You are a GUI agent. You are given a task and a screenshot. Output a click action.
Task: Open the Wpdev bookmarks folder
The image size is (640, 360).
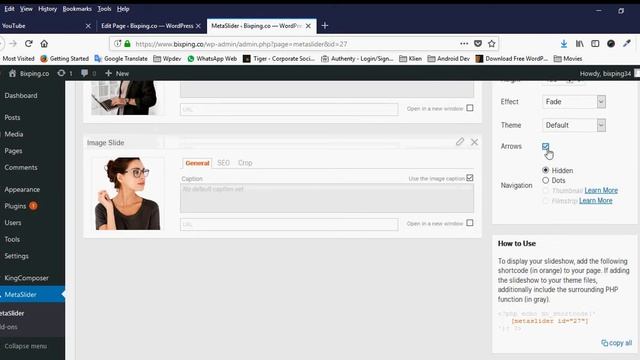tap(167, 59)
